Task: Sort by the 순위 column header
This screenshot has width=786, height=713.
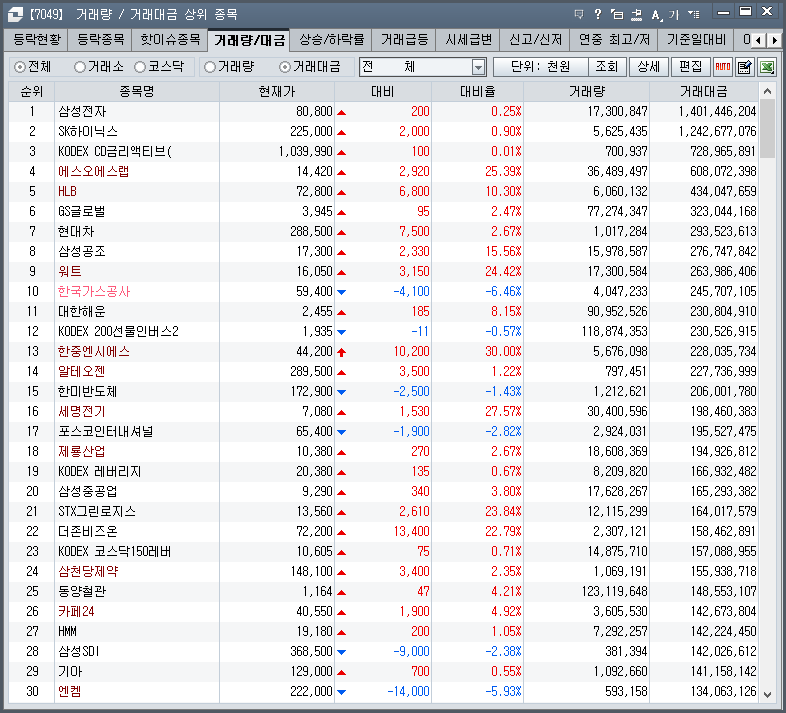Action: point(32,91)
